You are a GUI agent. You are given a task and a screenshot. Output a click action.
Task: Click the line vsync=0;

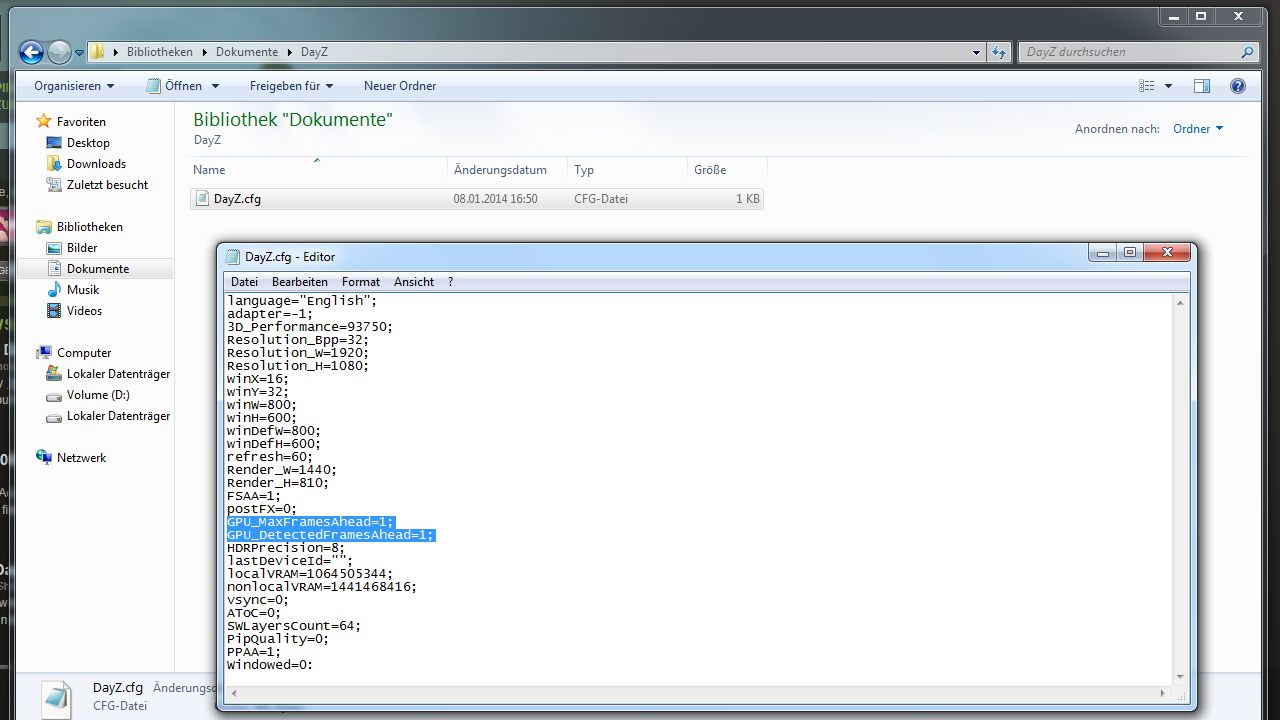point(258,600)
